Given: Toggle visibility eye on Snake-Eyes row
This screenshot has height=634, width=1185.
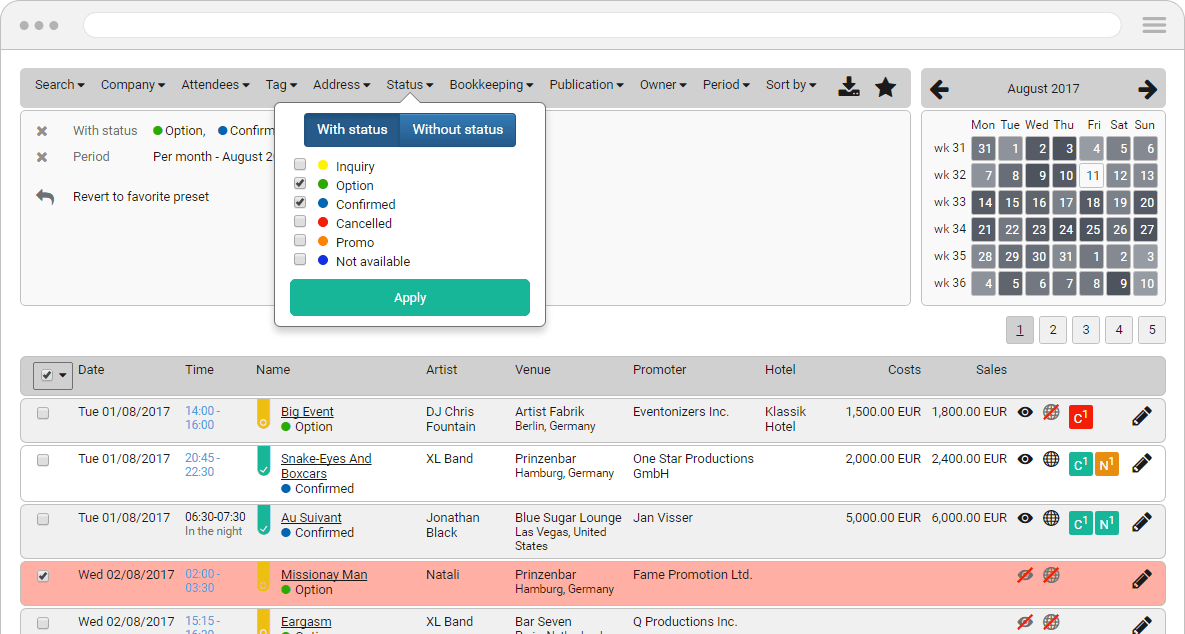Looking at the screenshot, I should click(1025, 459).
